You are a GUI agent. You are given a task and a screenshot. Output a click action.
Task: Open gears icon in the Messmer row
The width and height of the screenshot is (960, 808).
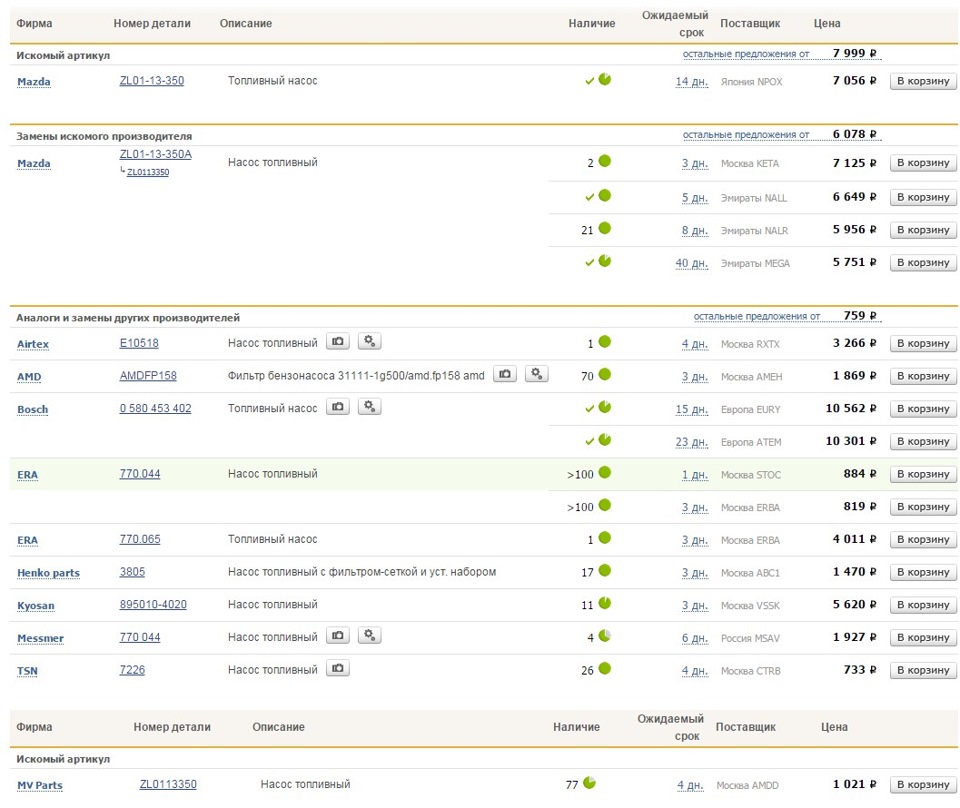(370, 636)
